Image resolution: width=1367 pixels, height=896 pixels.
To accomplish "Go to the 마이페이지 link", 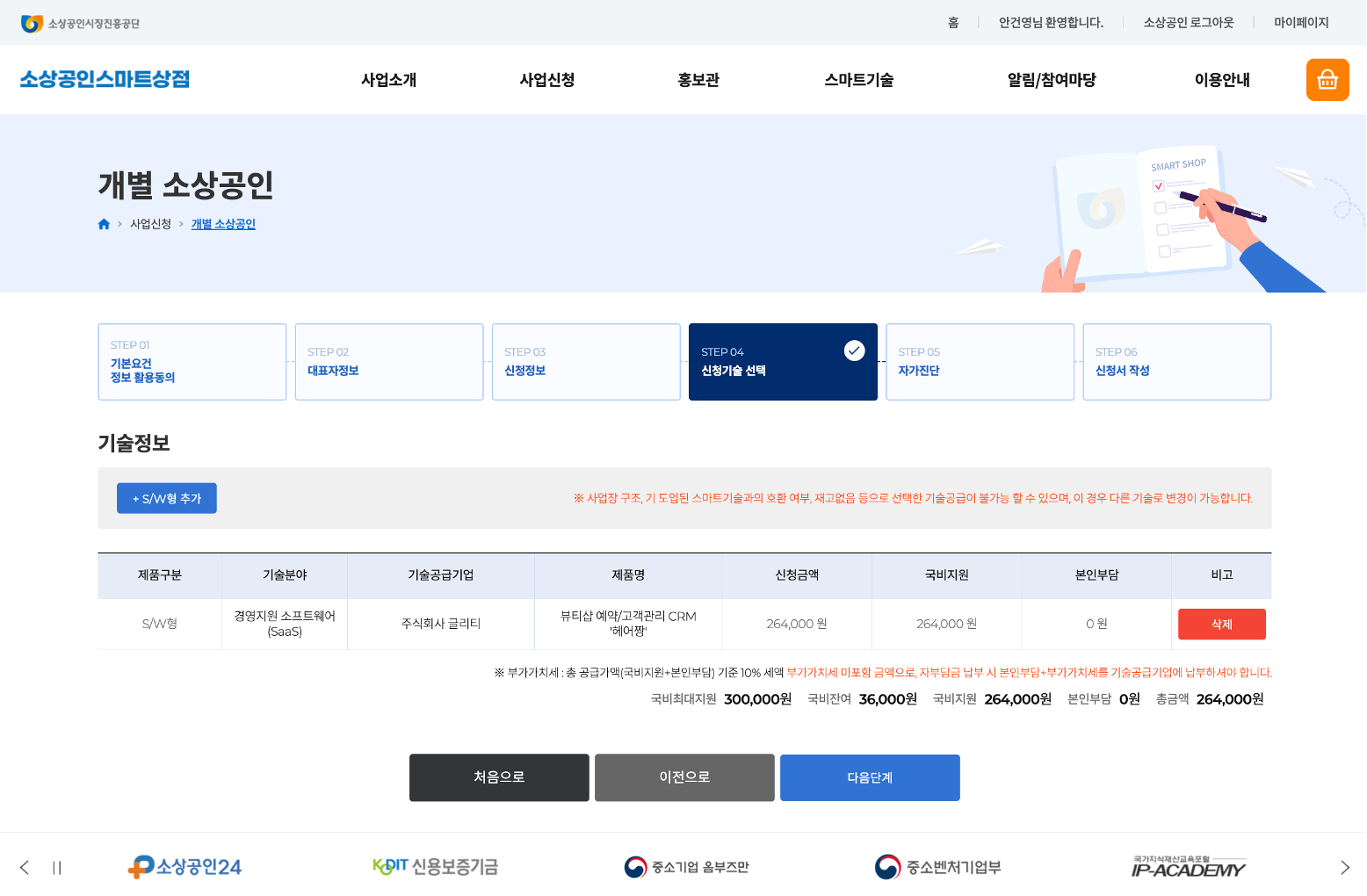I will [x=1301, y=23].
